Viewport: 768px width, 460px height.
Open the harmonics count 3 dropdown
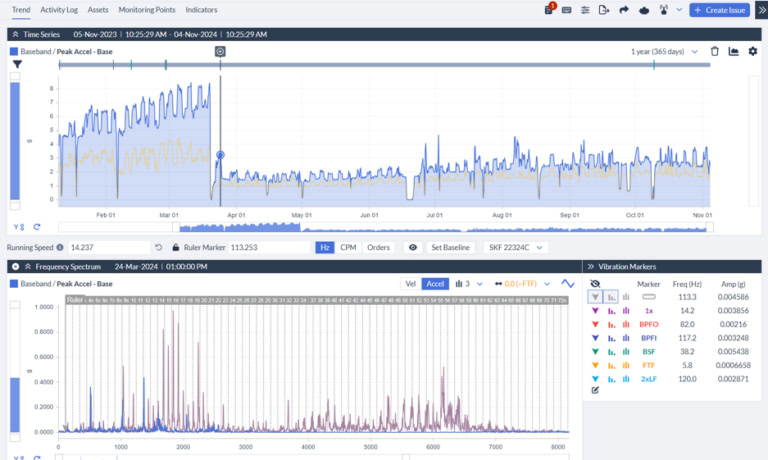click(469, 284)
